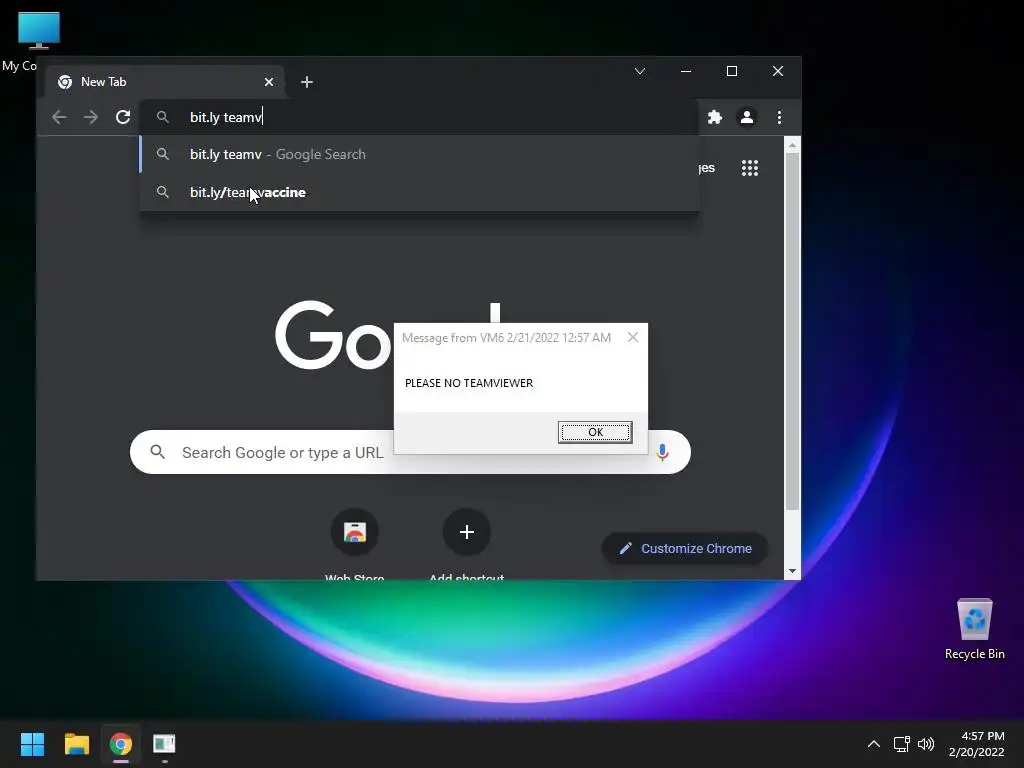The height and width of the screenshot is (768, 1024).
Task: Click the Customize Chrome button
Action: [x=684, y=549]
